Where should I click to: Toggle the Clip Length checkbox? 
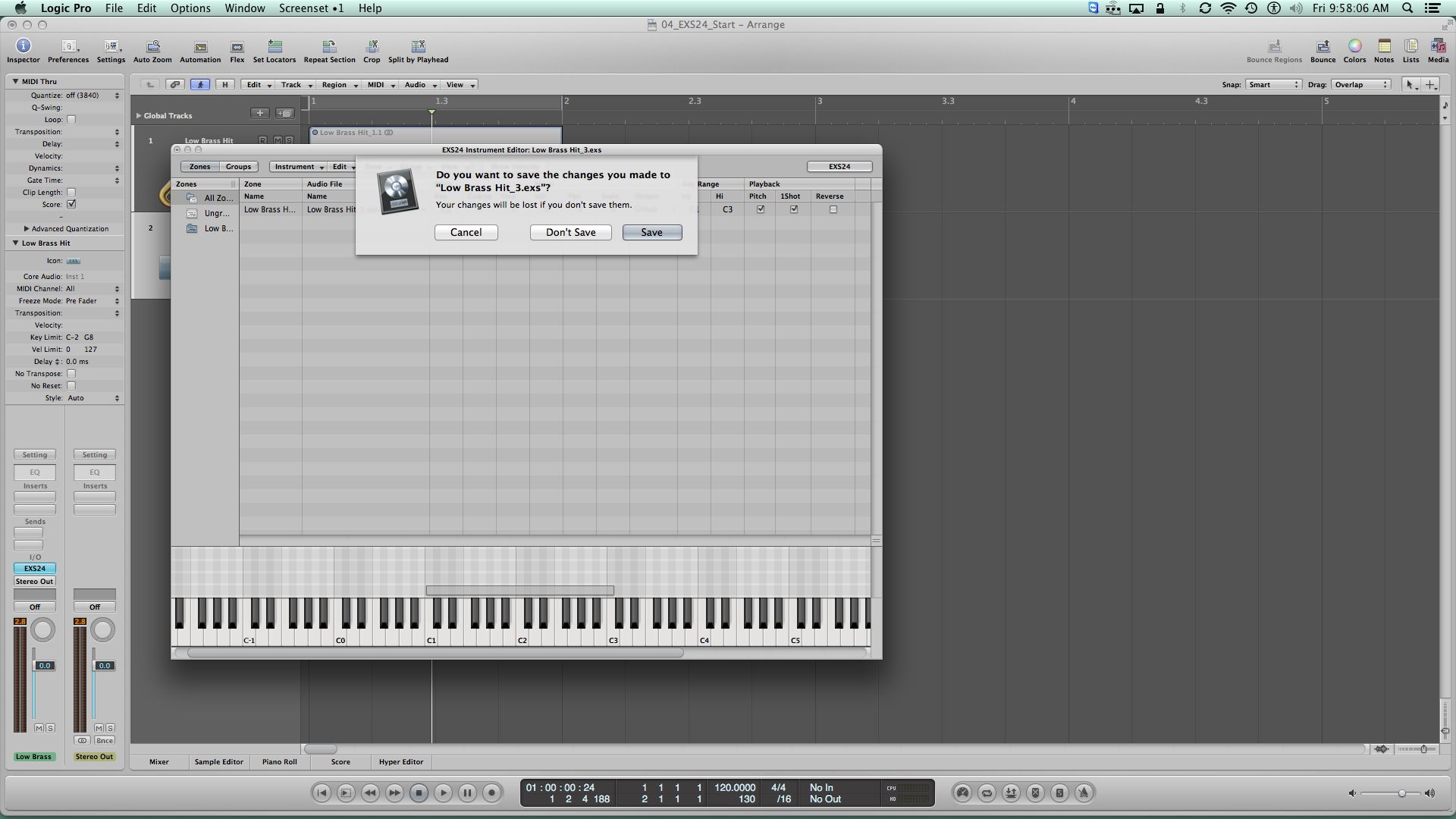71,193
